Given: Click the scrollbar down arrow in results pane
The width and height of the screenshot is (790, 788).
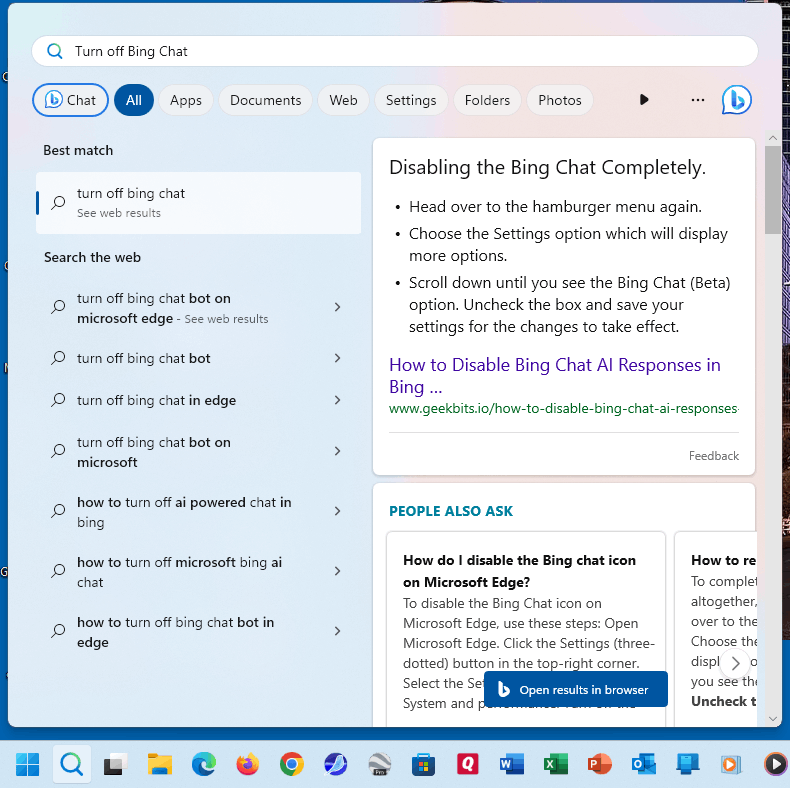Looking at the screenshot, I should point(772,719).
